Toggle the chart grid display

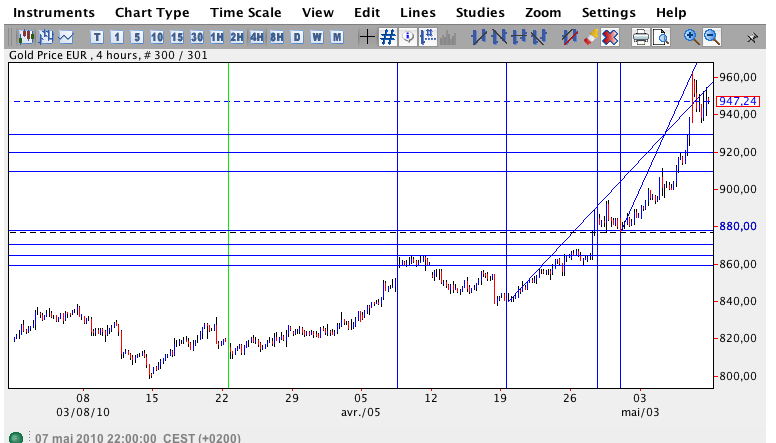coord(388,37)
